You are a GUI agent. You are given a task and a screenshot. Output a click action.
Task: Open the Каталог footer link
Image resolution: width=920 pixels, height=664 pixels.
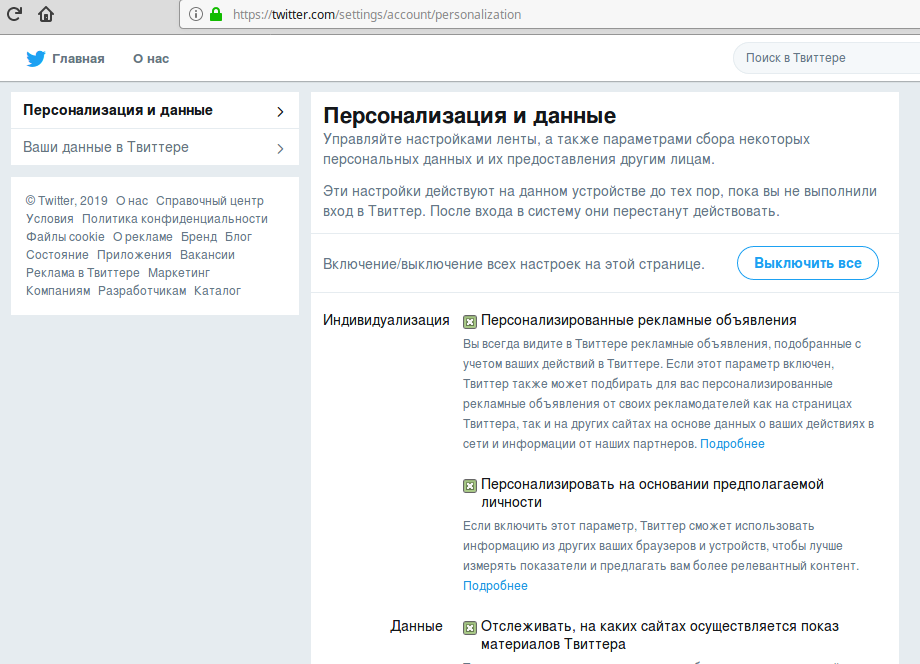(x=218, y=291)
